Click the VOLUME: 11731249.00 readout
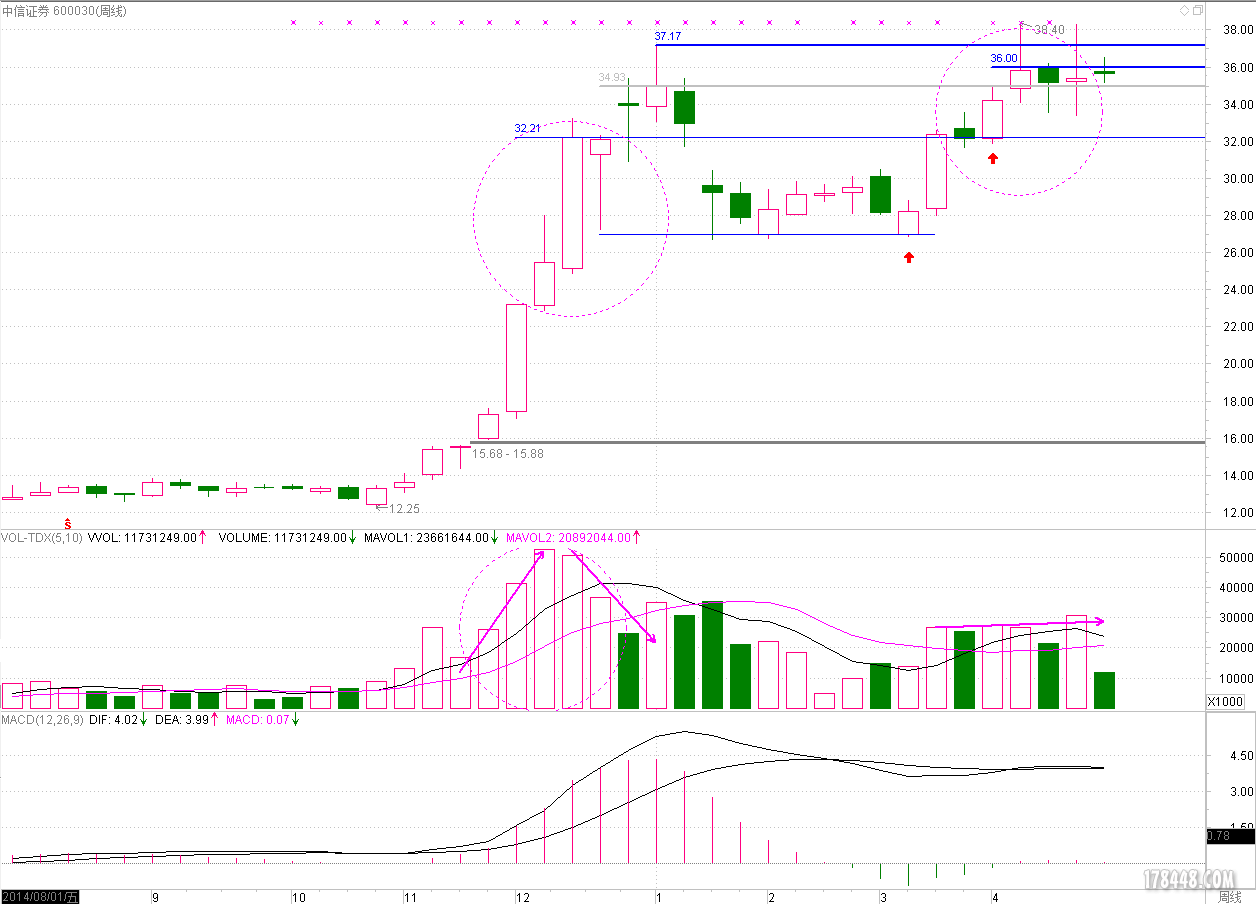1256x904 pixels. coord(283,538)
